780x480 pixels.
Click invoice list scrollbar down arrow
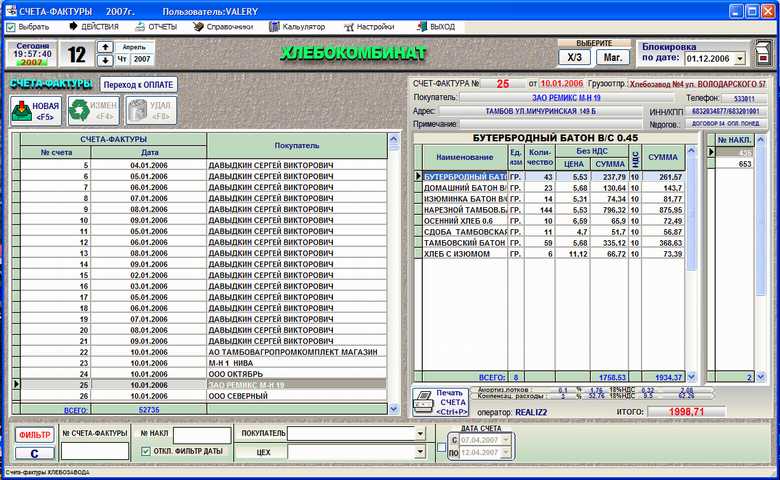pyautogui.click(x=393, y=409)
